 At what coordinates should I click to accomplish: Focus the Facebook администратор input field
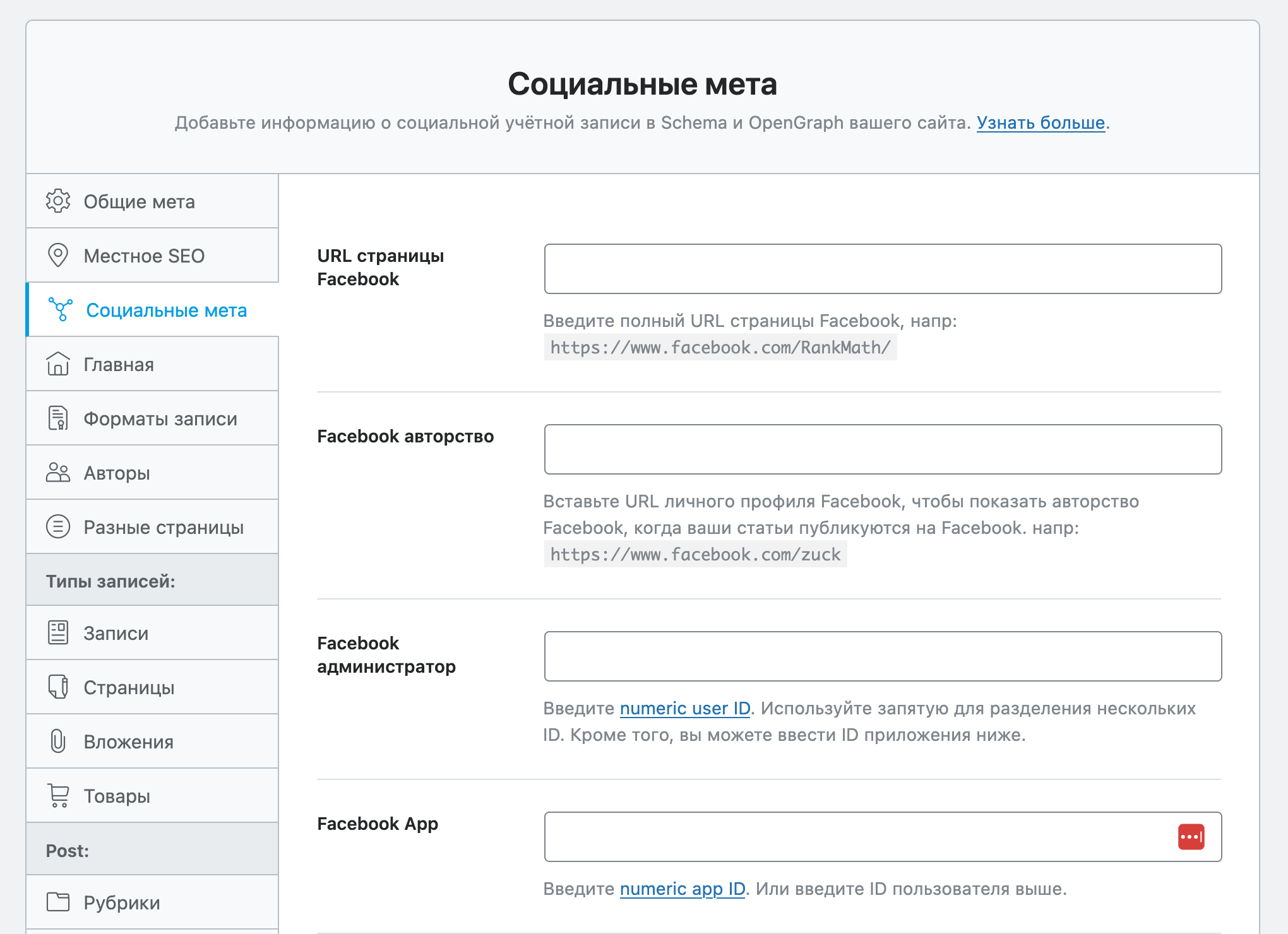883,656
